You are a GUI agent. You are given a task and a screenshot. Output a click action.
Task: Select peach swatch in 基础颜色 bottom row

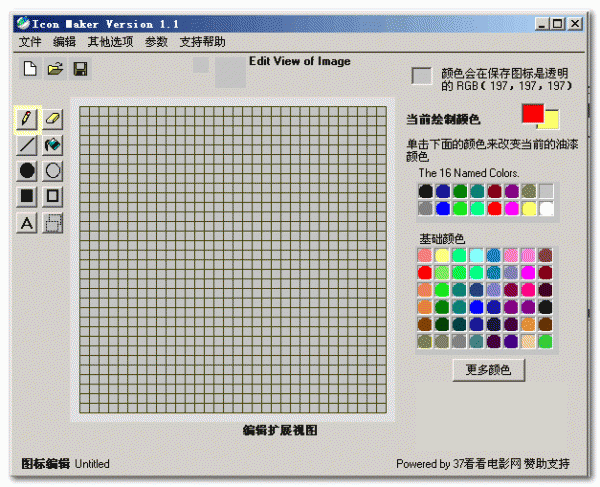click(528, 341)
